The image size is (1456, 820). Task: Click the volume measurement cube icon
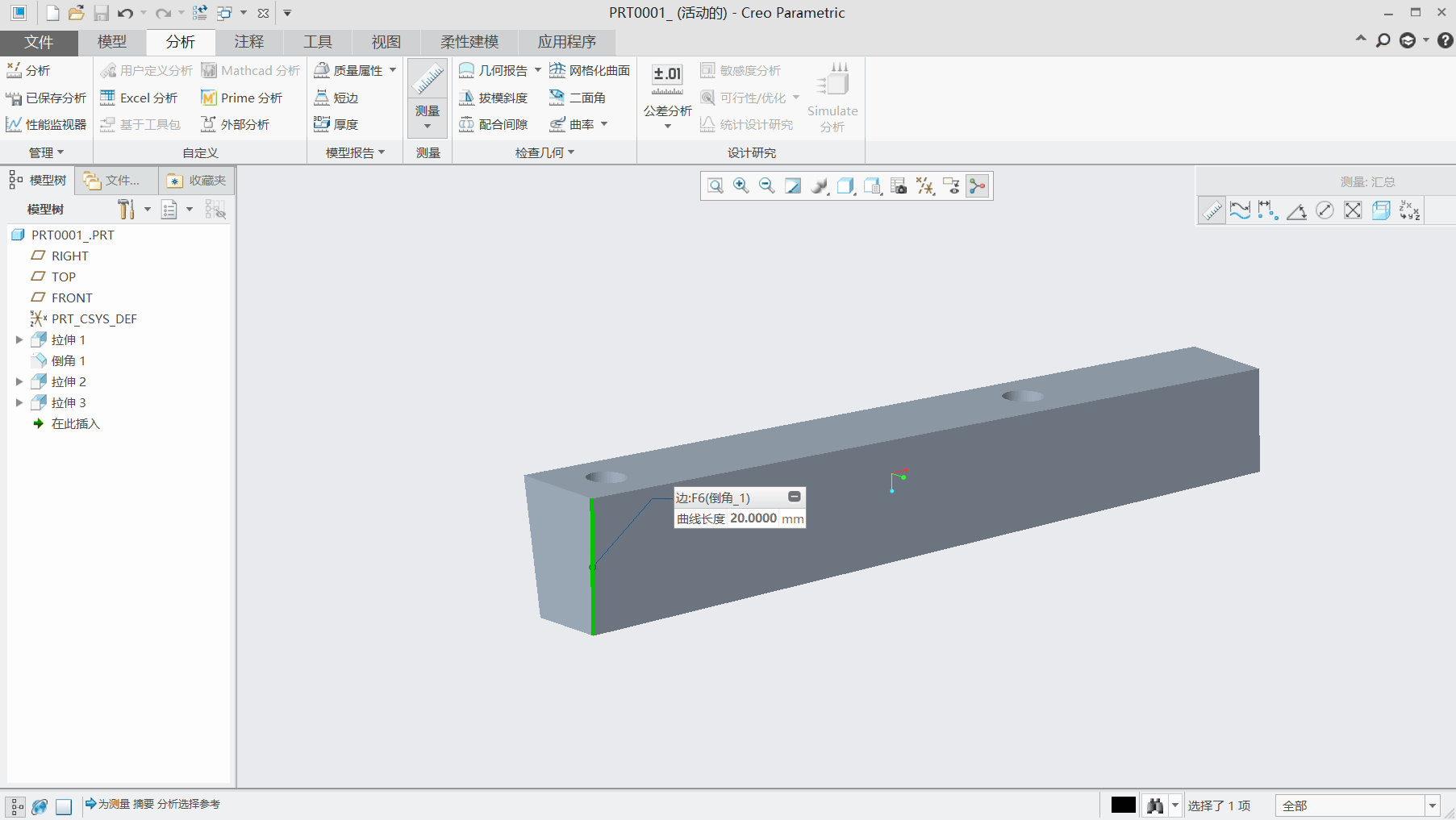(1381, 211)
